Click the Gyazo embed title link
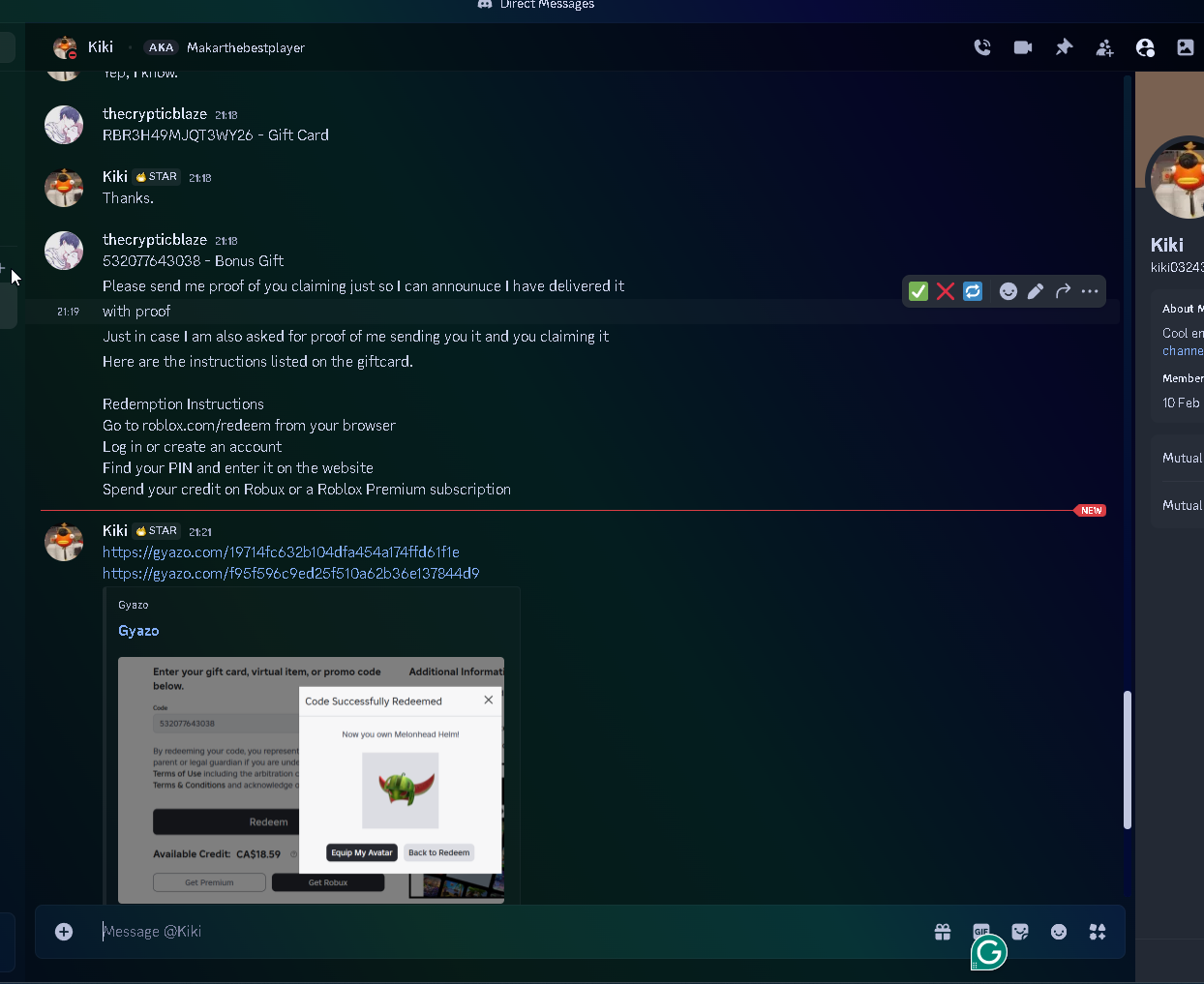The height and width of the screenshot is (984, 1204). coord(138,631)
